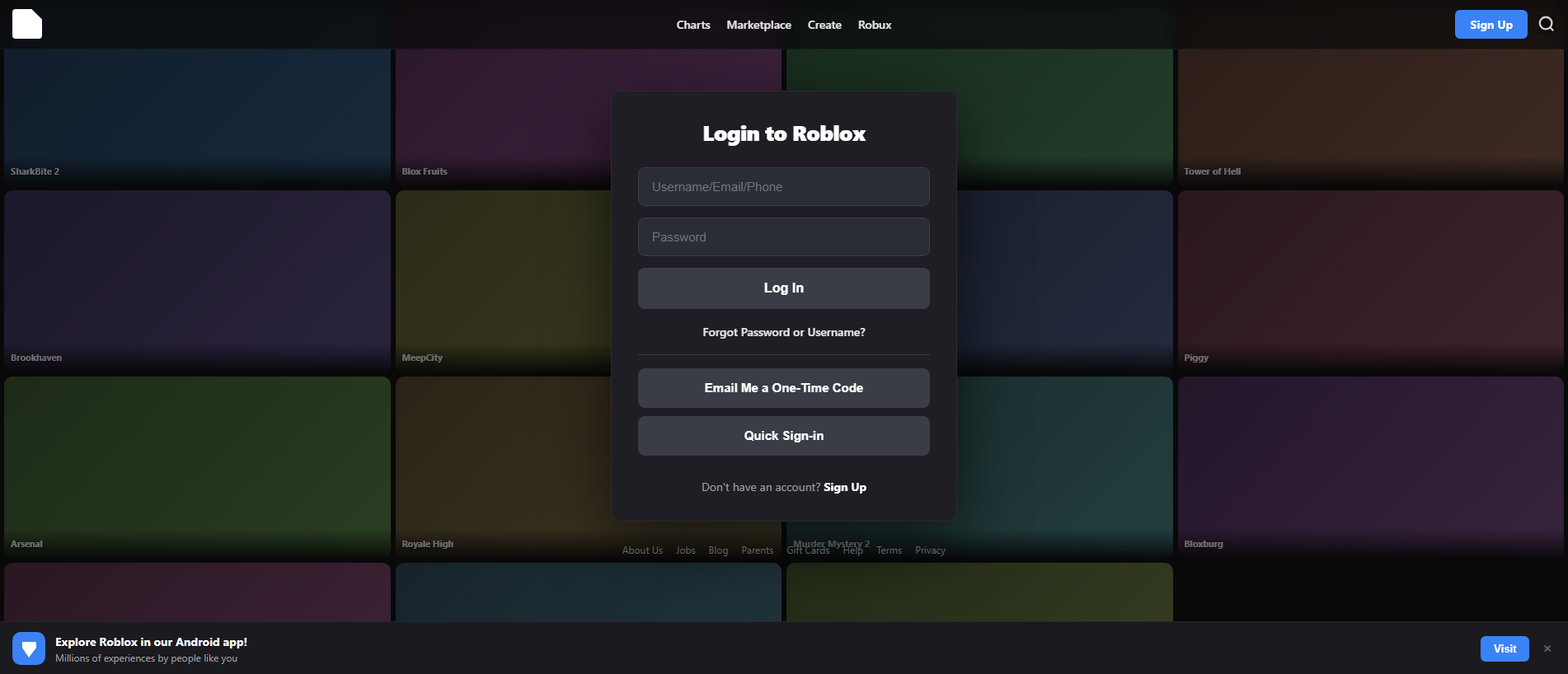Image resolution: width=1568 pixels, height=674 pixels.
Task: Open the Tower of Hell thumbnail
Action: pos(1370,117)
